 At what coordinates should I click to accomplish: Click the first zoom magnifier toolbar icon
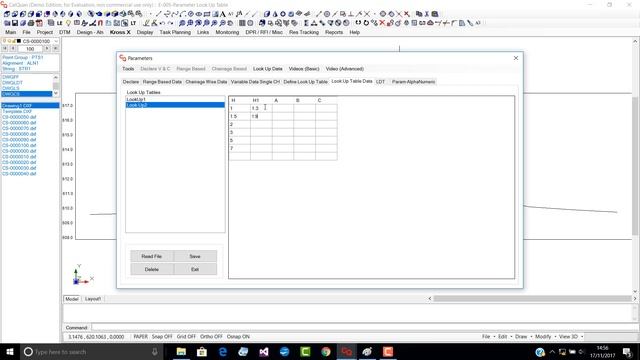coord(182,23)
